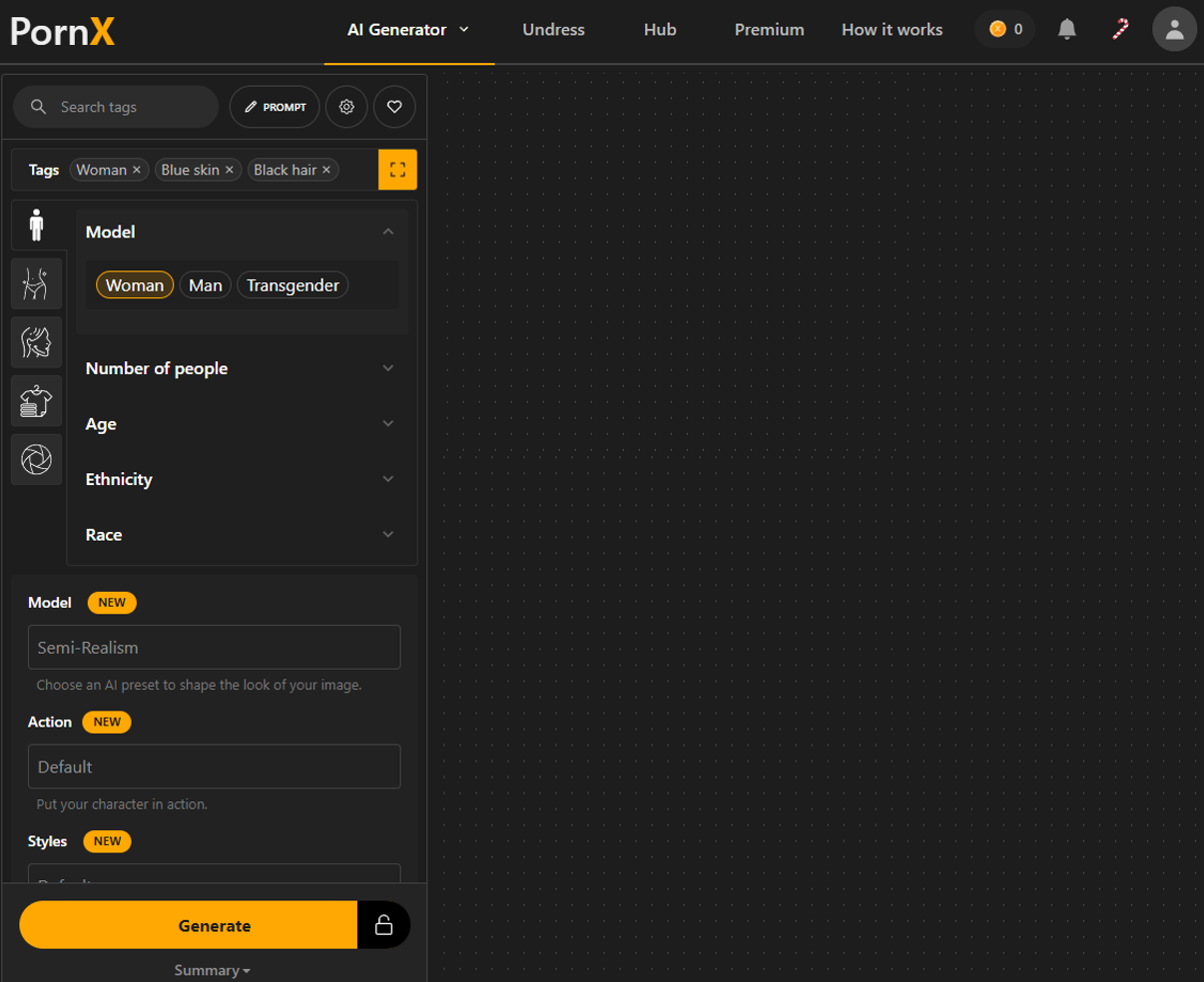This screenshot has width=1204, height=982.
Task: Expand the Race section
Action: [x=241, y=535]
